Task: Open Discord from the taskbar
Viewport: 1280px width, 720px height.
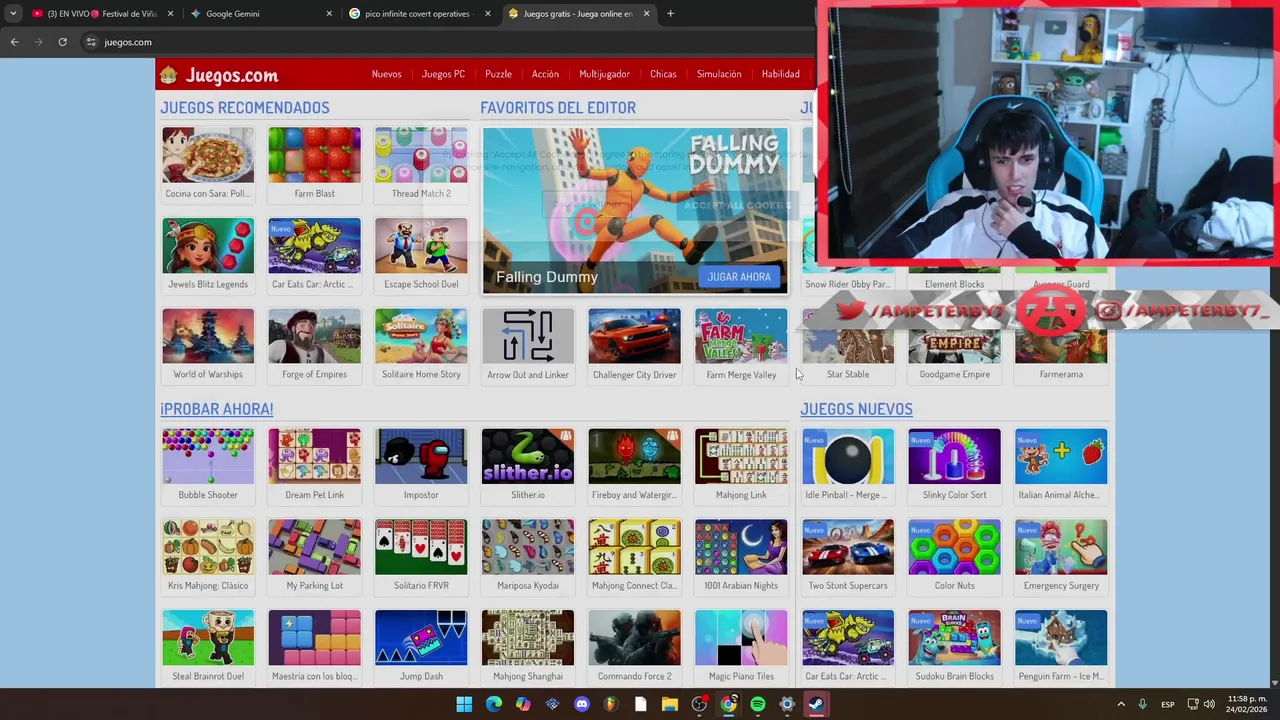Action: tap(582, 704)
